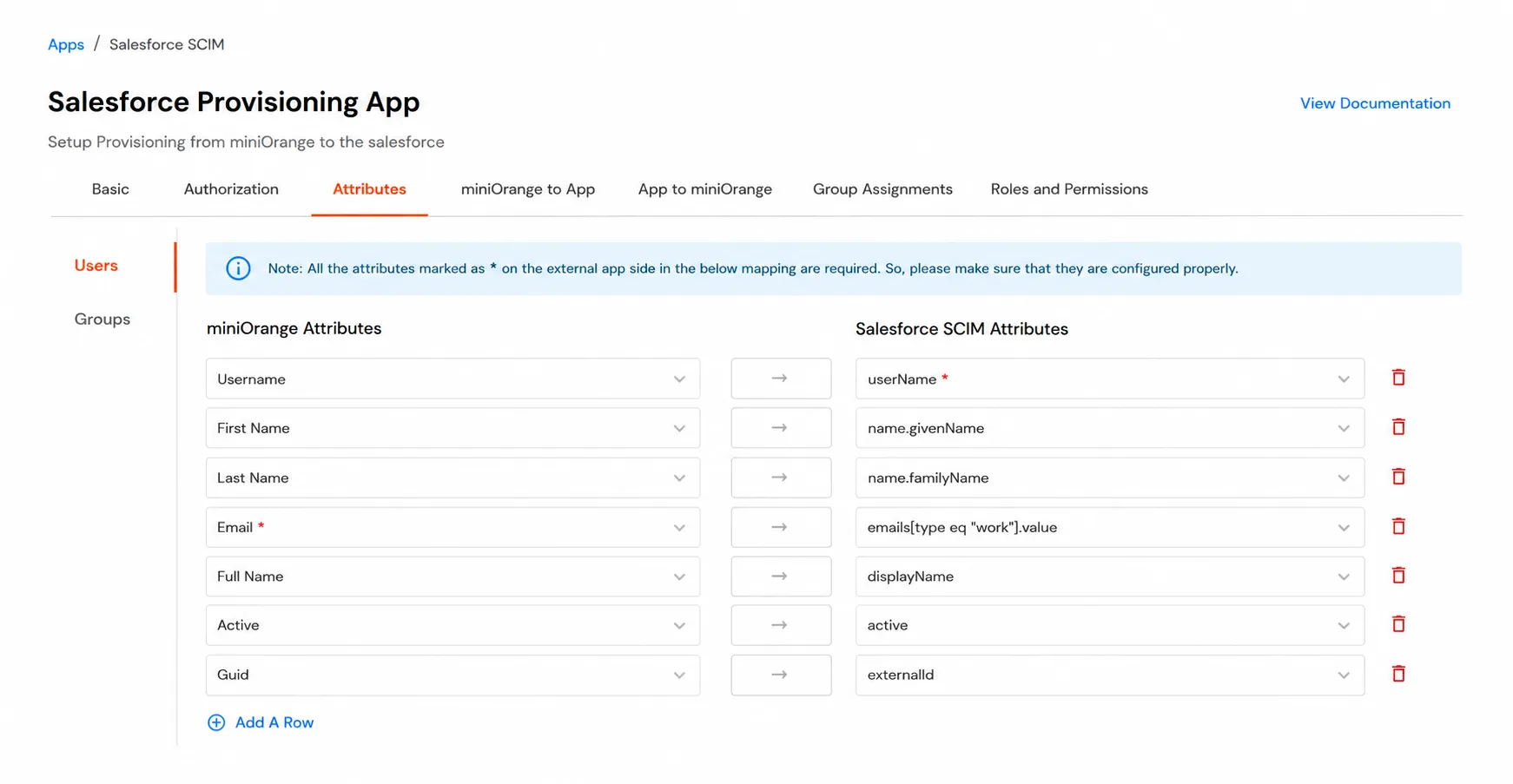1513x784 pixels.
Task: Expand the userName SCIM attribute dropdown
Action: point(1110,379)
